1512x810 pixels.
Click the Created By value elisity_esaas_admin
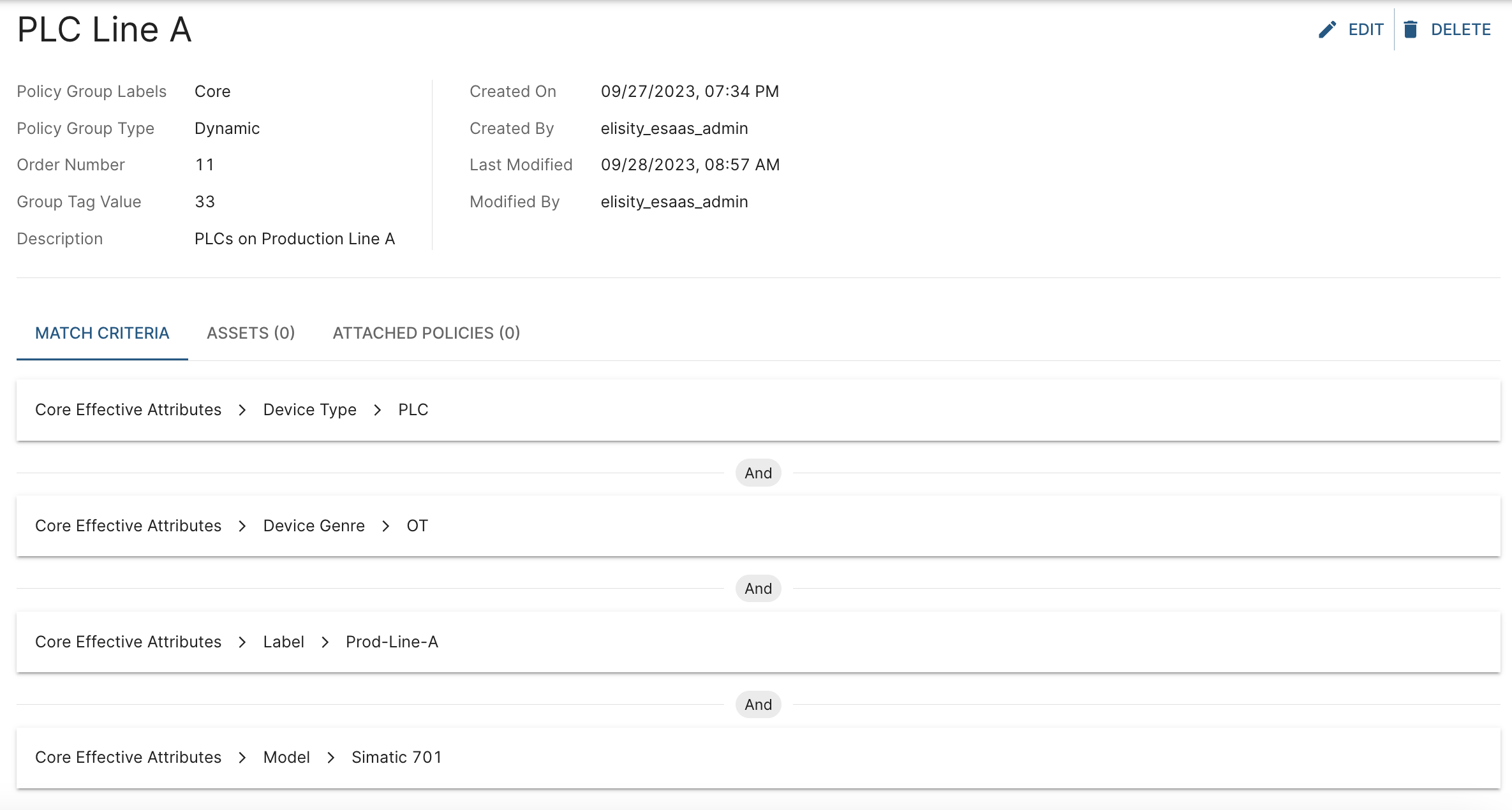coord(674,129)
